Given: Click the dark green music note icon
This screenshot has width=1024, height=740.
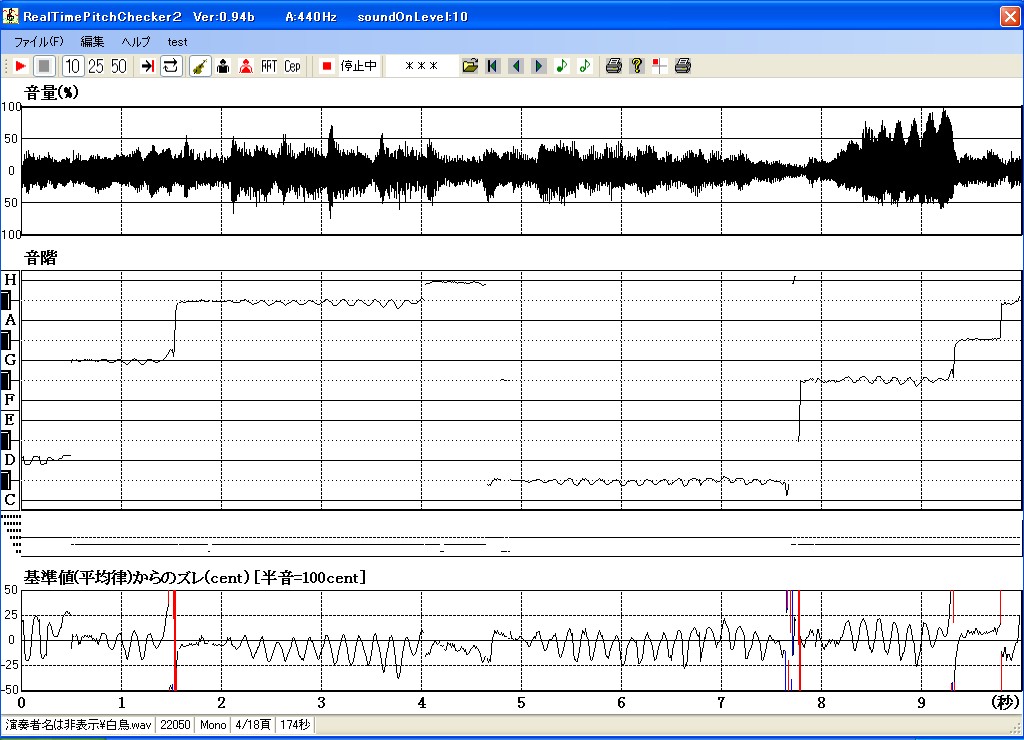Looking at the screenshot, I should [562, 66].
